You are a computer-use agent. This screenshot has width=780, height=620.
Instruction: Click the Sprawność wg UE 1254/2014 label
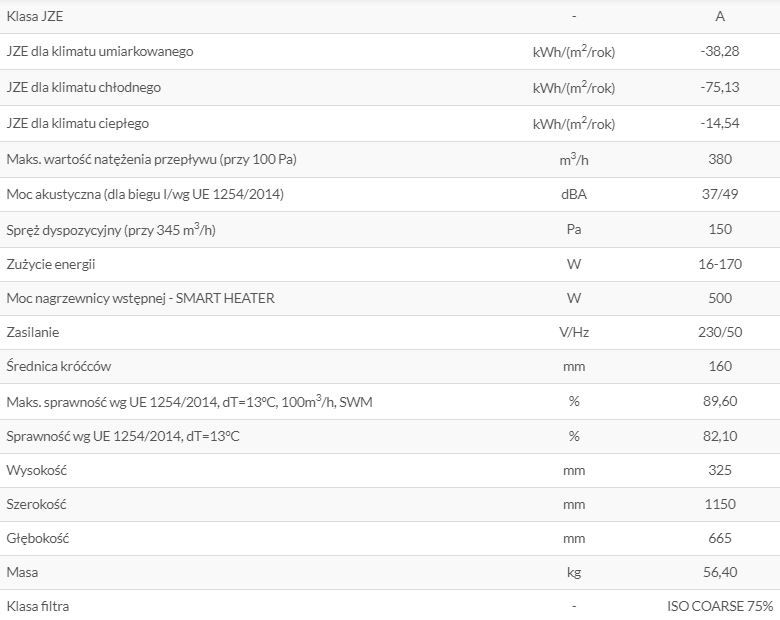point(123,436)
